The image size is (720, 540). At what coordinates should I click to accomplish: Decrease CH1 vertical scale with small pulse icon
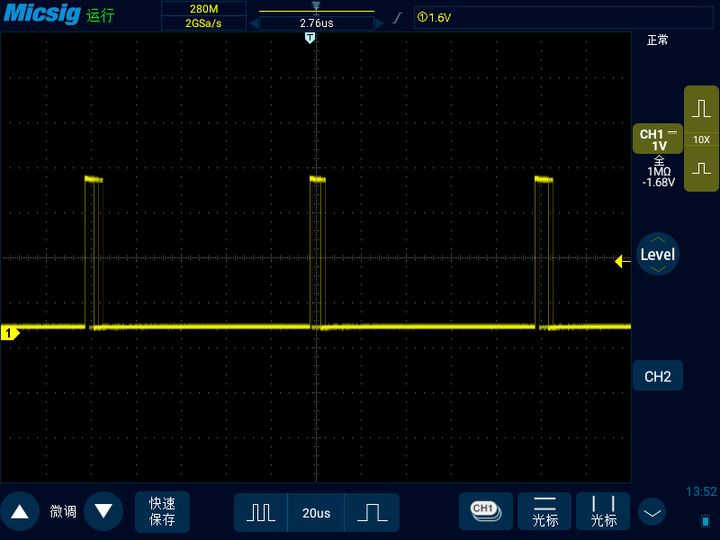(701, 169)
